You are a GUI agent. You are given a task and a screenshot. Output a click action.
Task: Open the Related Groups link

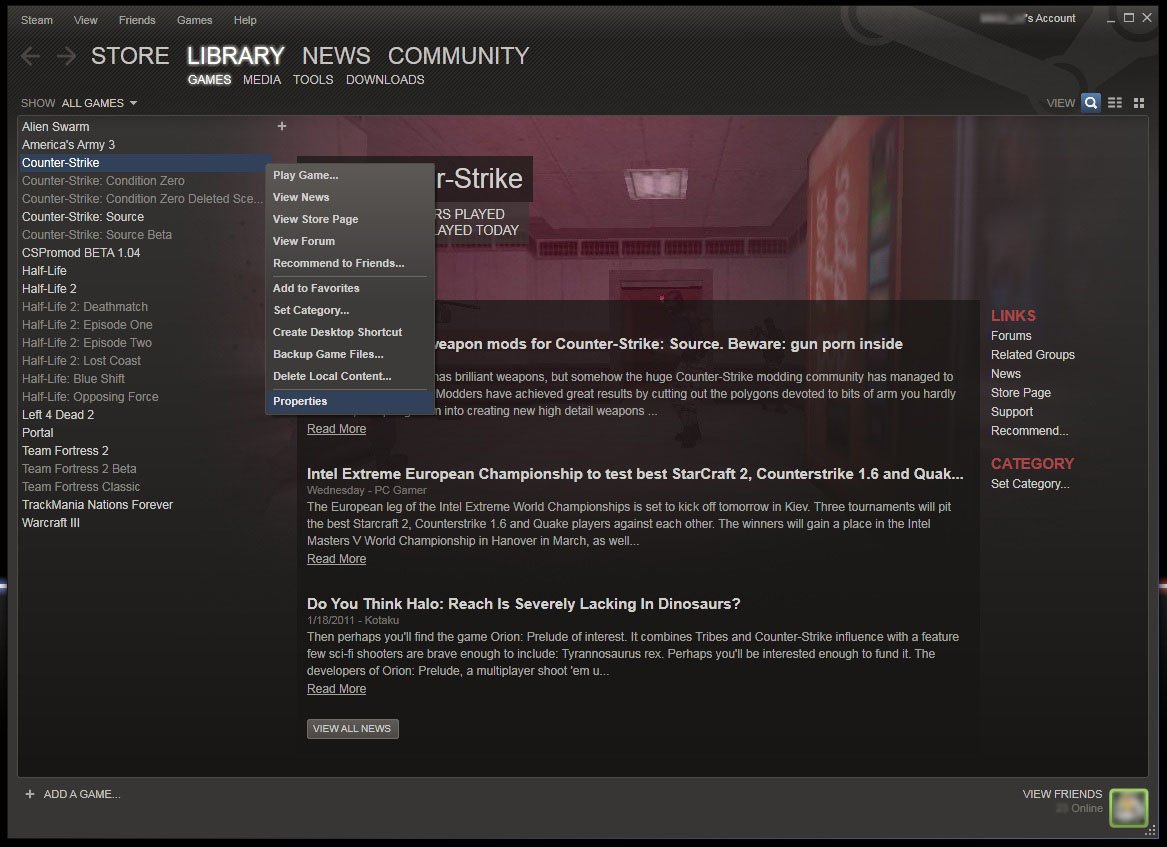(1032, 355)
